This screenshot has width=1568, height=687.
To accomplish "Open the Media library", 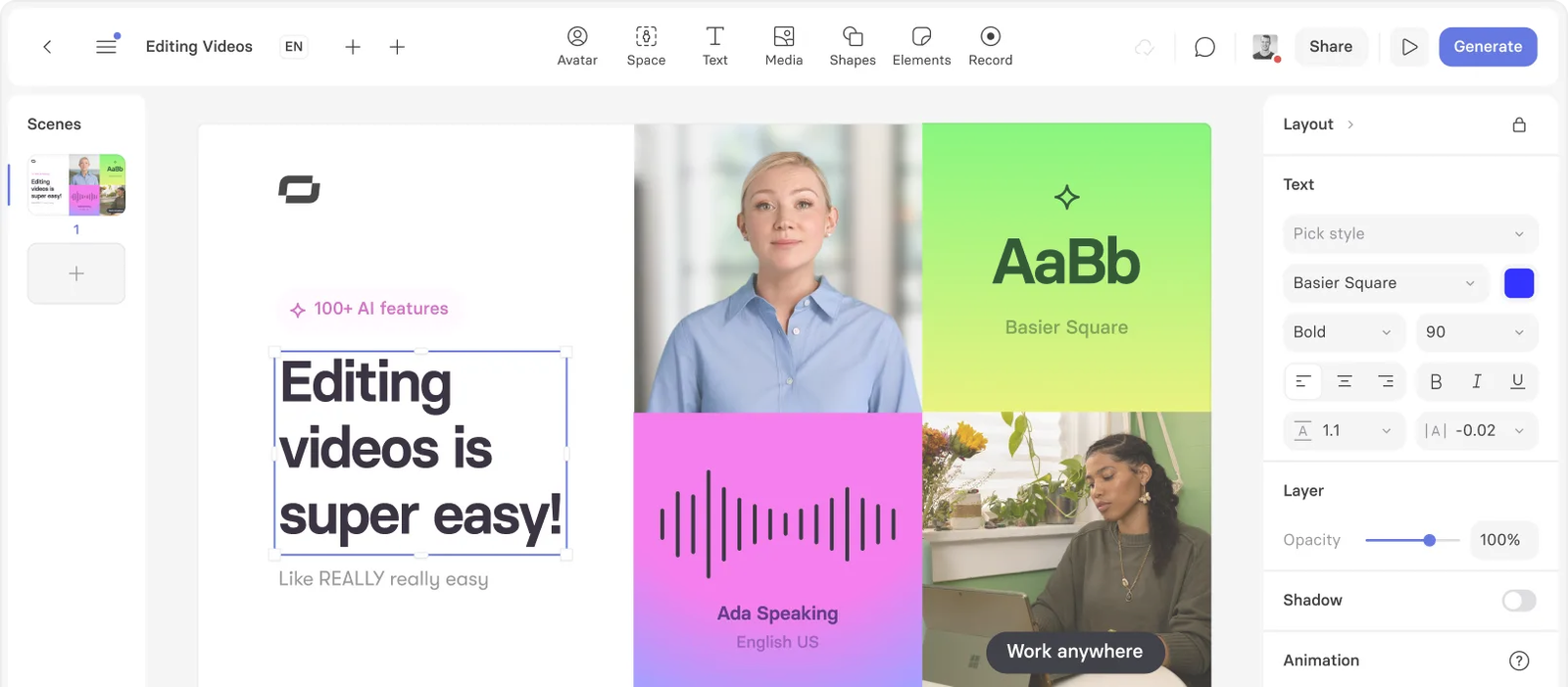I will click(784, 46).
